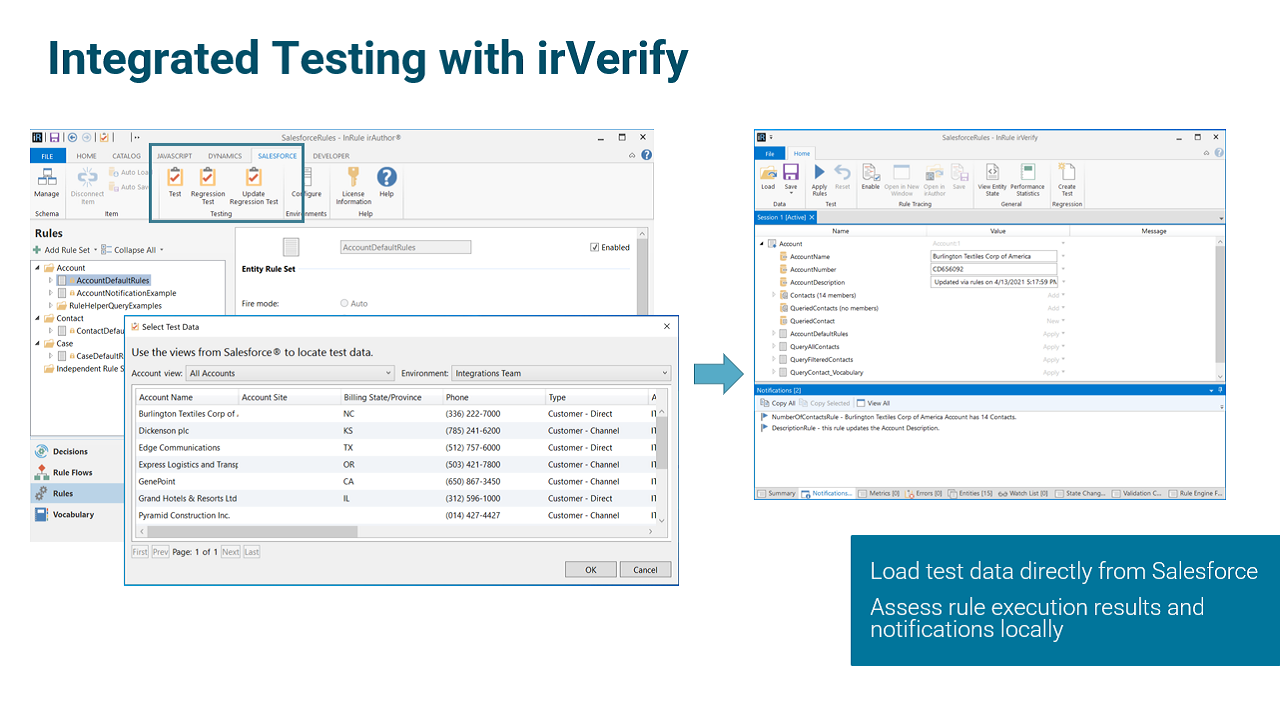Click Copy All in Notifications panel
Screen dimensions: 1280x720
[777, 403]
